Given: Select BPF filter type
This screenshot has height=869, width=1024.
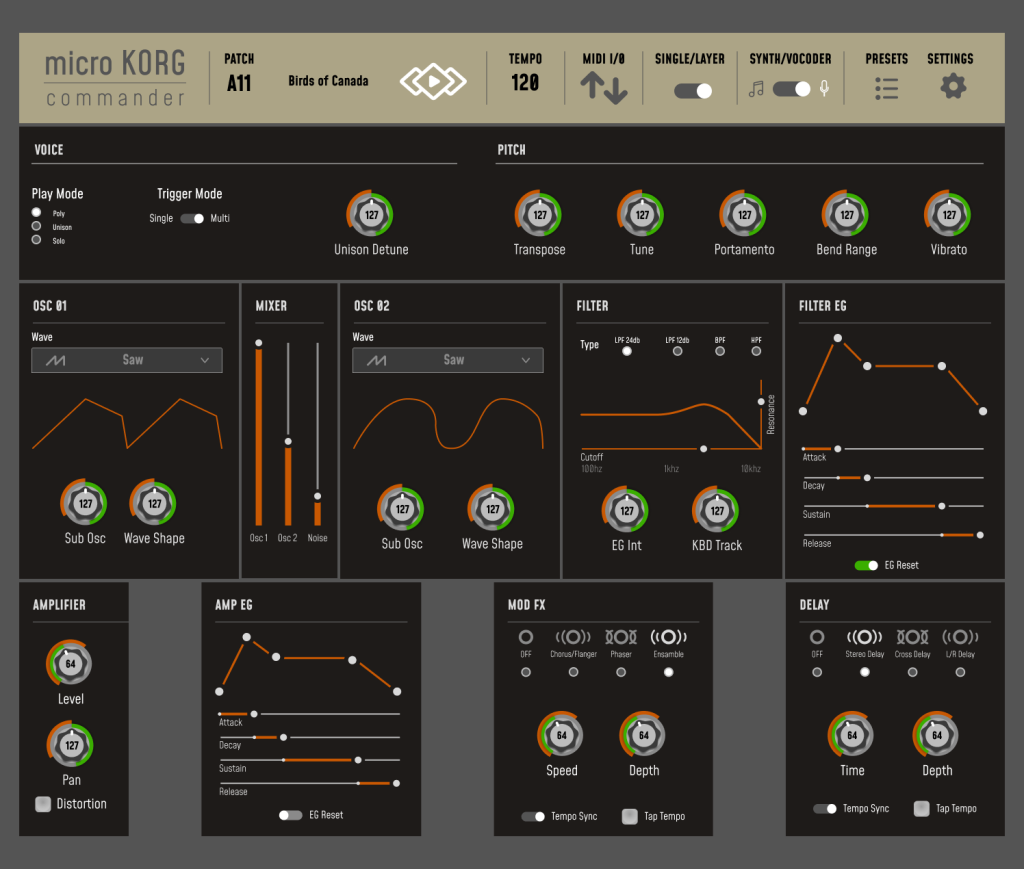Looking at the screenshot, I should click(x=720, y=351).
